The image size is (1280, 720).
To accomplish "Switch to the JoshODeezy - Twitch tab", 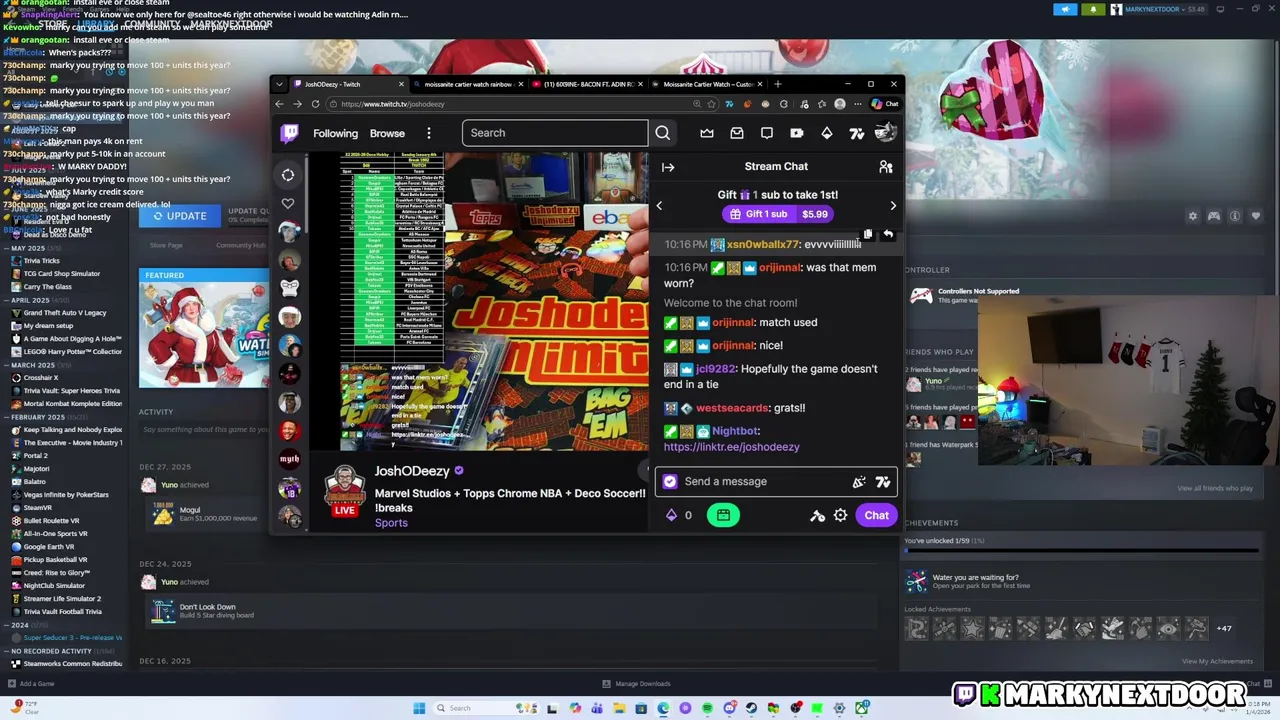I will (x=348, y=84).
